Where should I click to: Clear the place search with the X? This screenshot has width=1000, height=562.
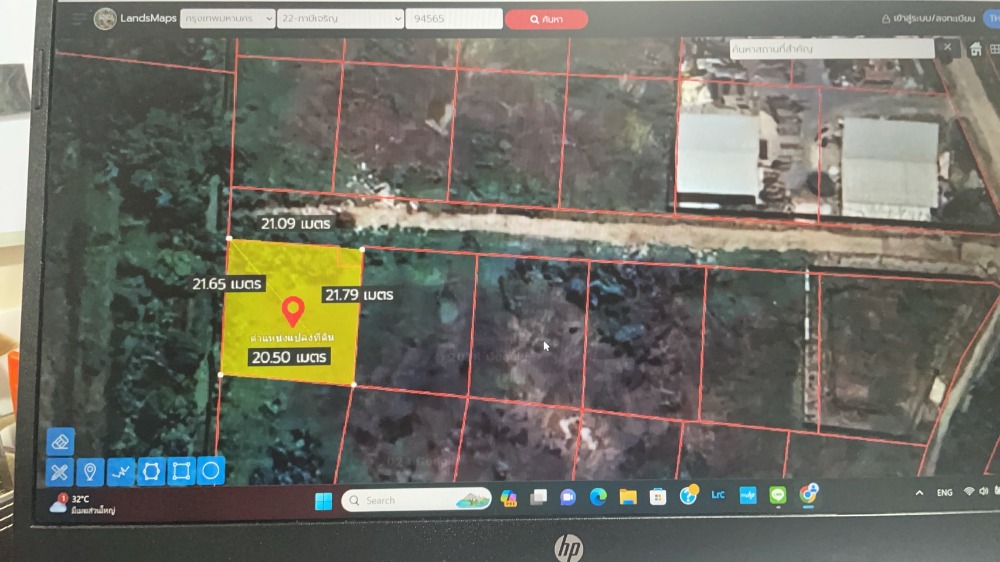click(x=948, y=47)
